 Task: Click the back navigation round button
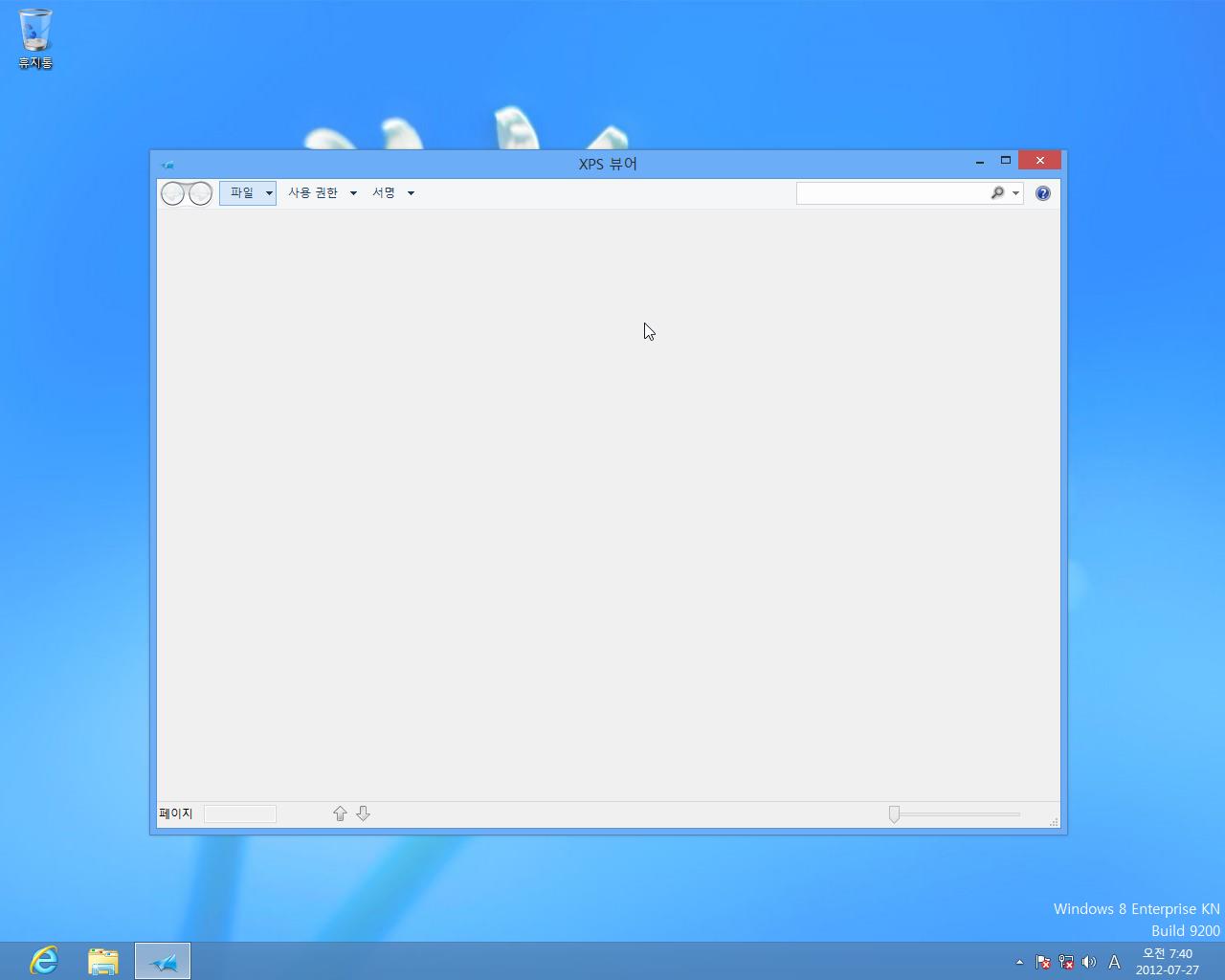[x=172, y=193]
